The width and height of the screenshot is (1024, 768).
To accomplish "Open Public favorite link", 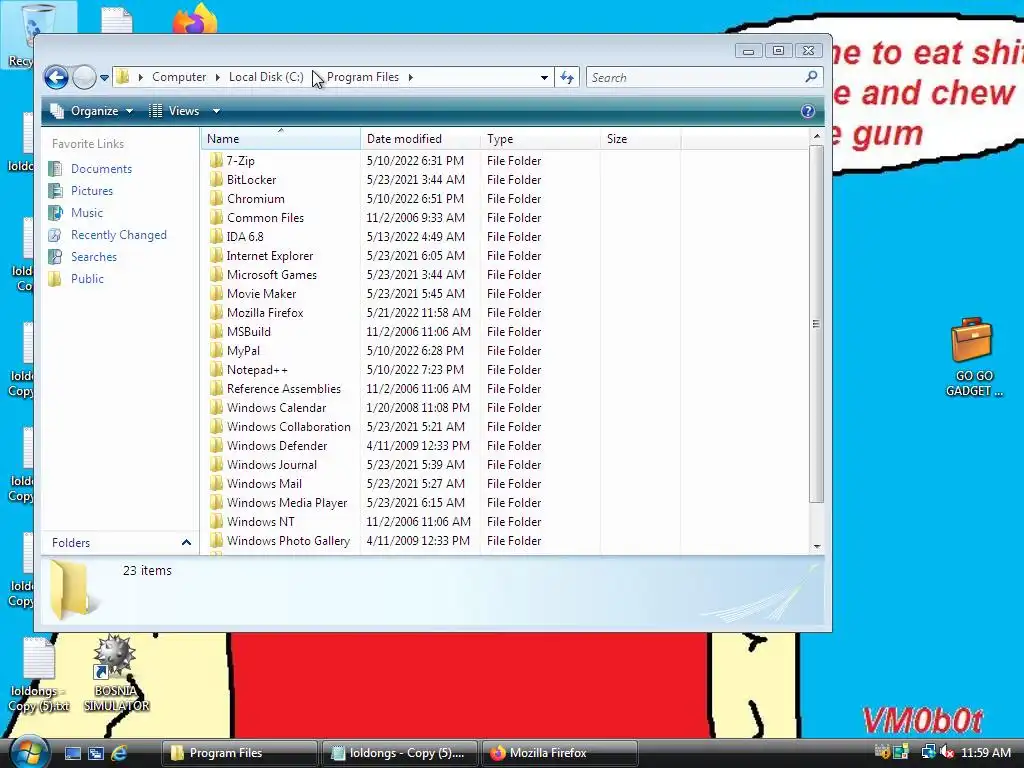I will click(88, 279).
